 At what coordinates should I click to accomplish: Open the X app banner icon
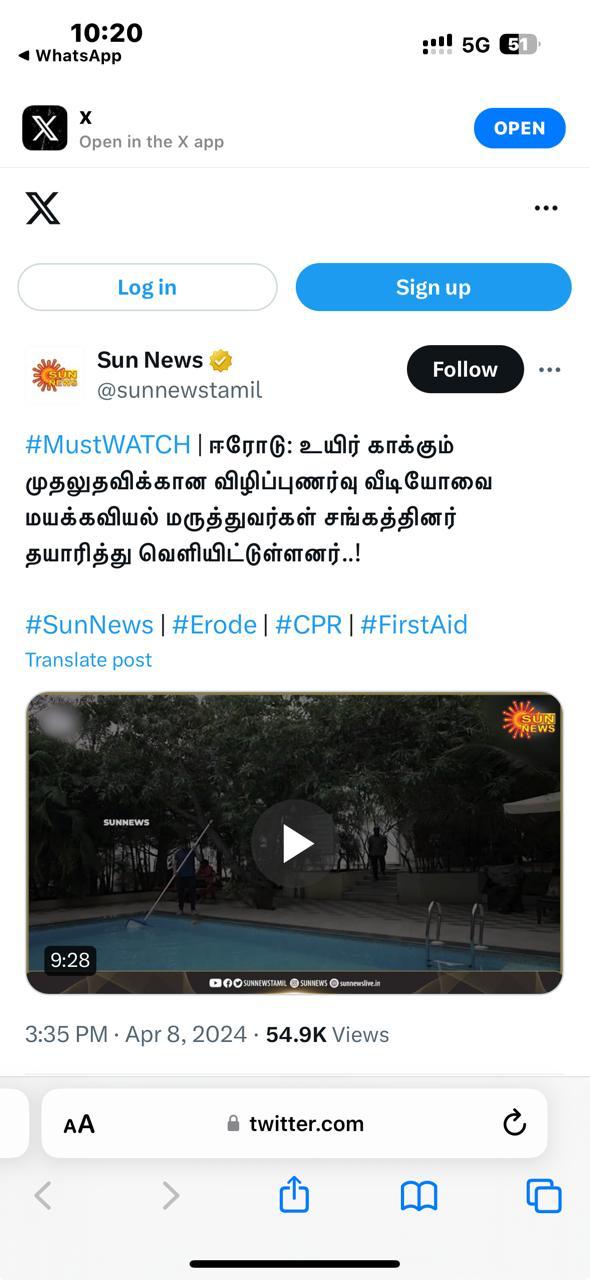[x=45, y=128]
